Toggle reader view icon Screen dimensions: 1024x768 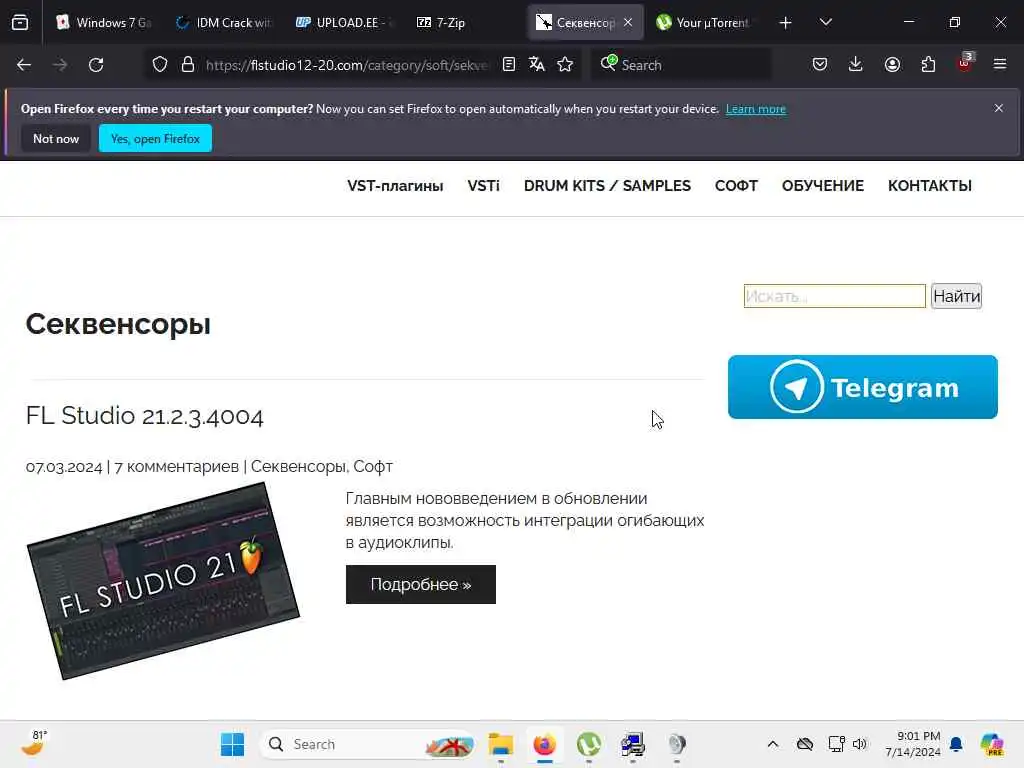tap(509, 65)
